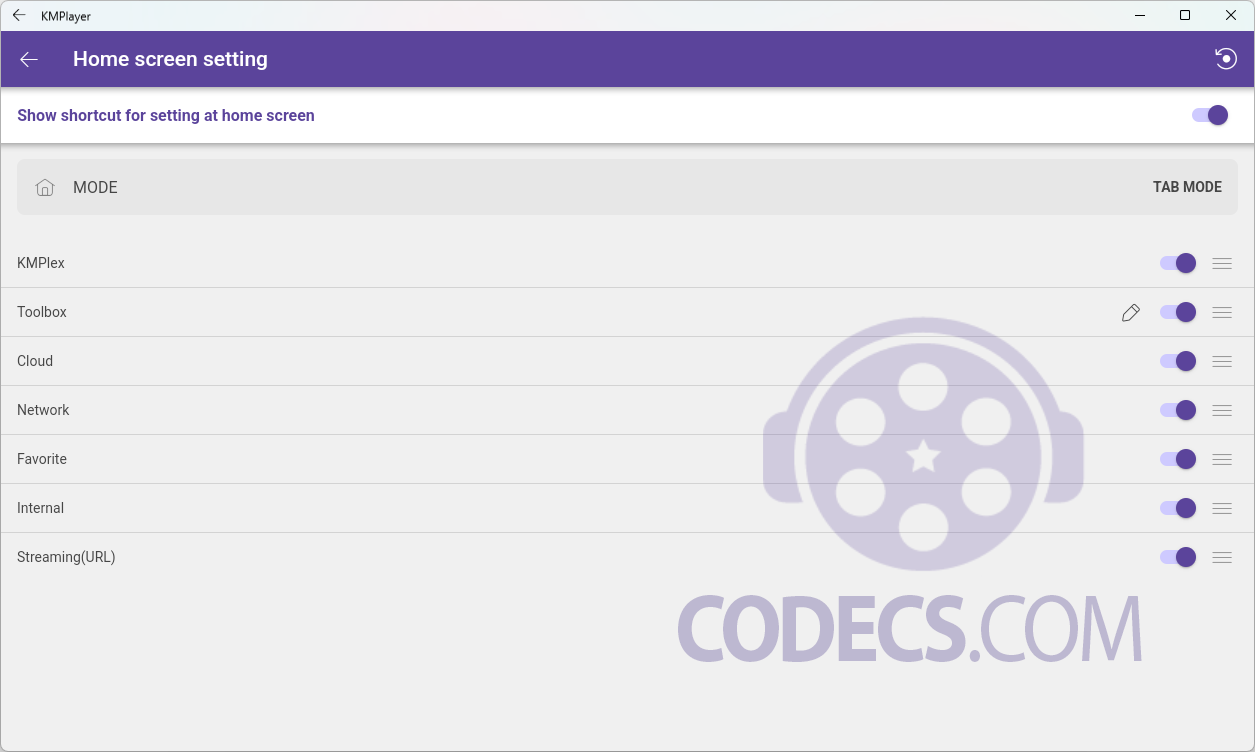
Task: Disable the KMPlex toggle
Action: [x=1178, y=263]
